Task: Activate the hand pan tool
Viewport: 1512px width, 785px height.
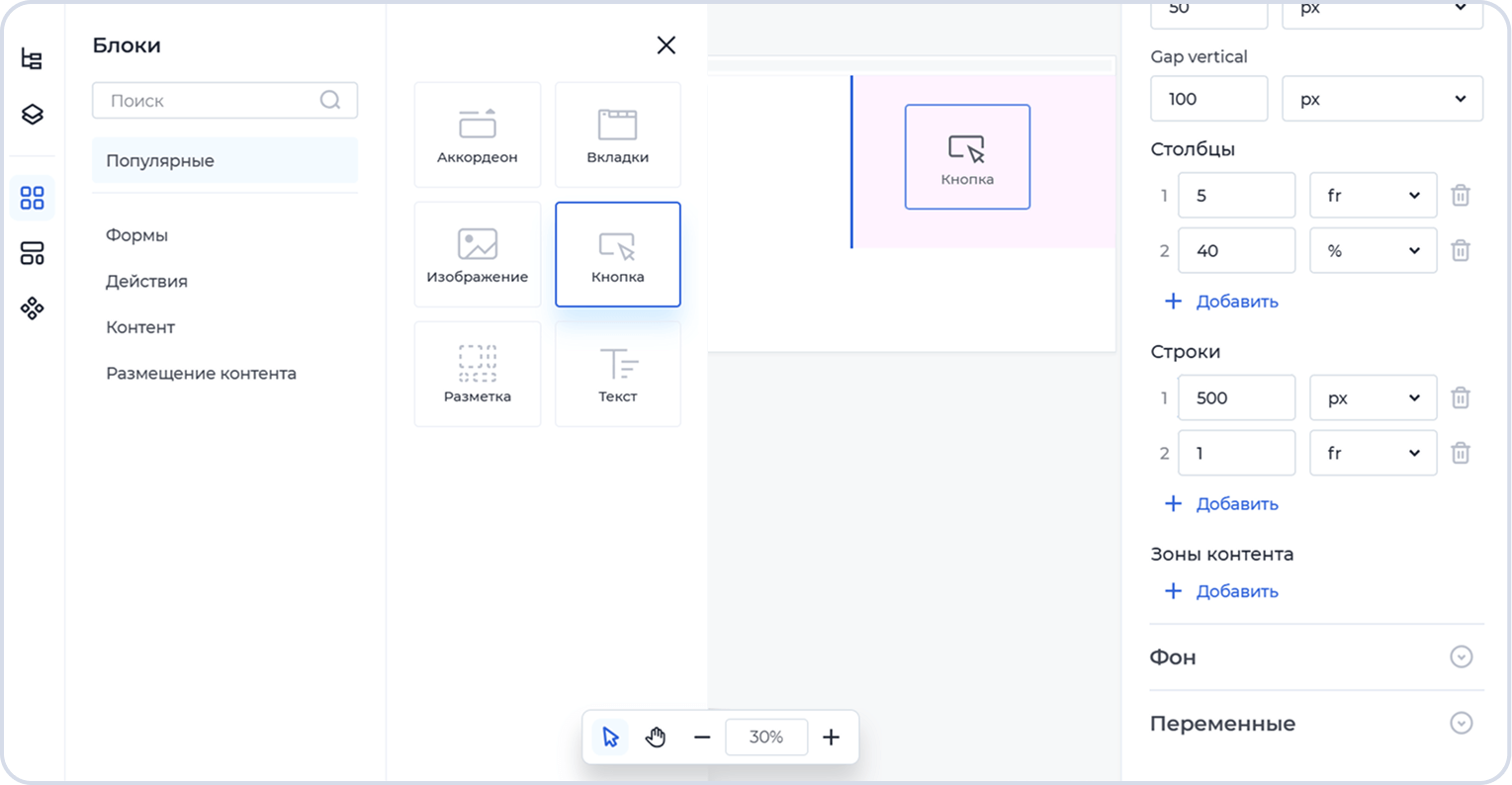Action: tap(656, 737)
